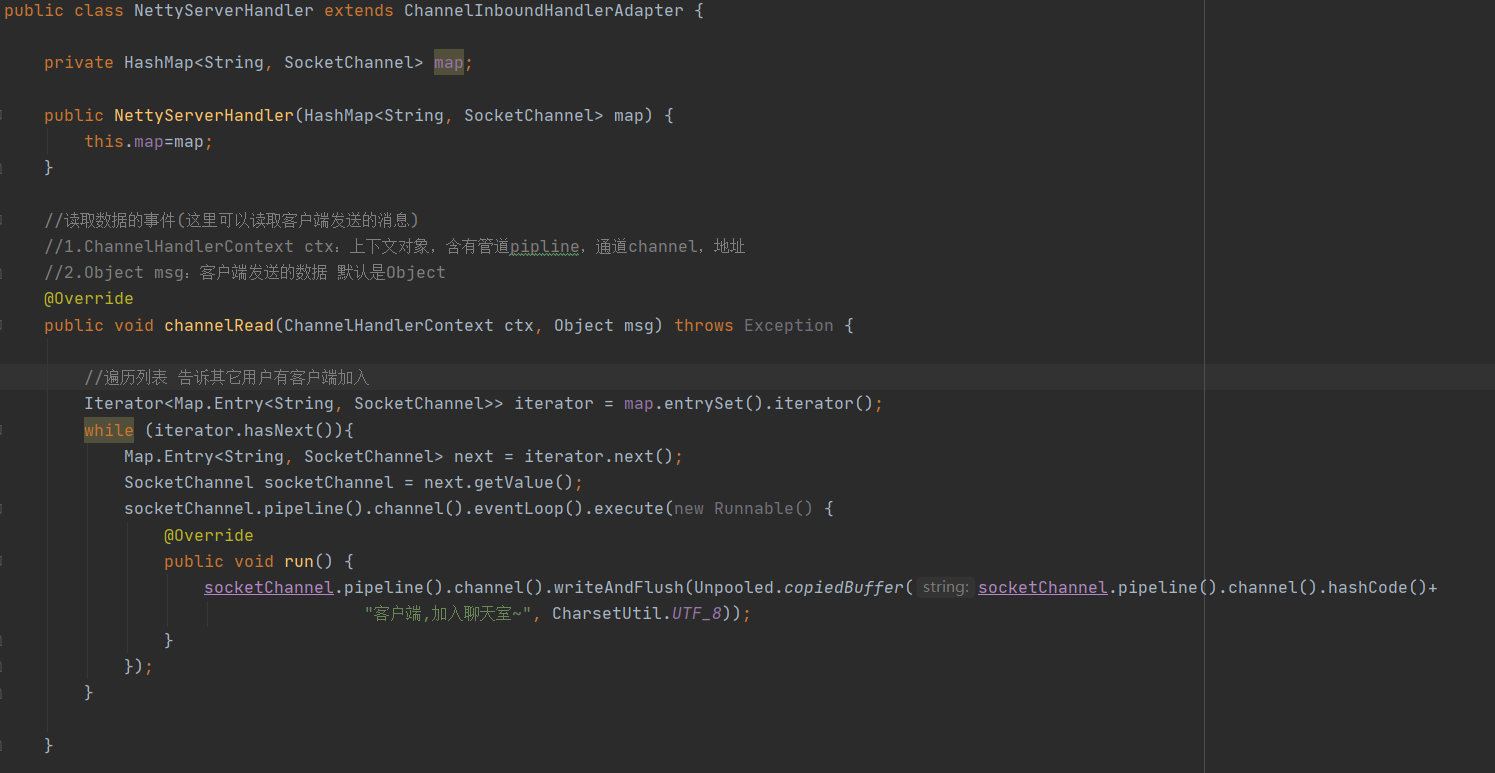
Task: Click the hashCode() call
Action: (1378, 587)
